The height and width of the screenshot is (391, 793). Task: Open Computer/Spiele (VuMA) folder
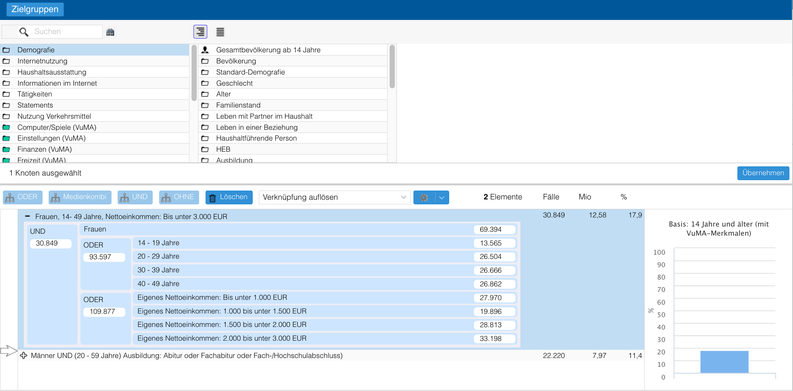(95, 127)
